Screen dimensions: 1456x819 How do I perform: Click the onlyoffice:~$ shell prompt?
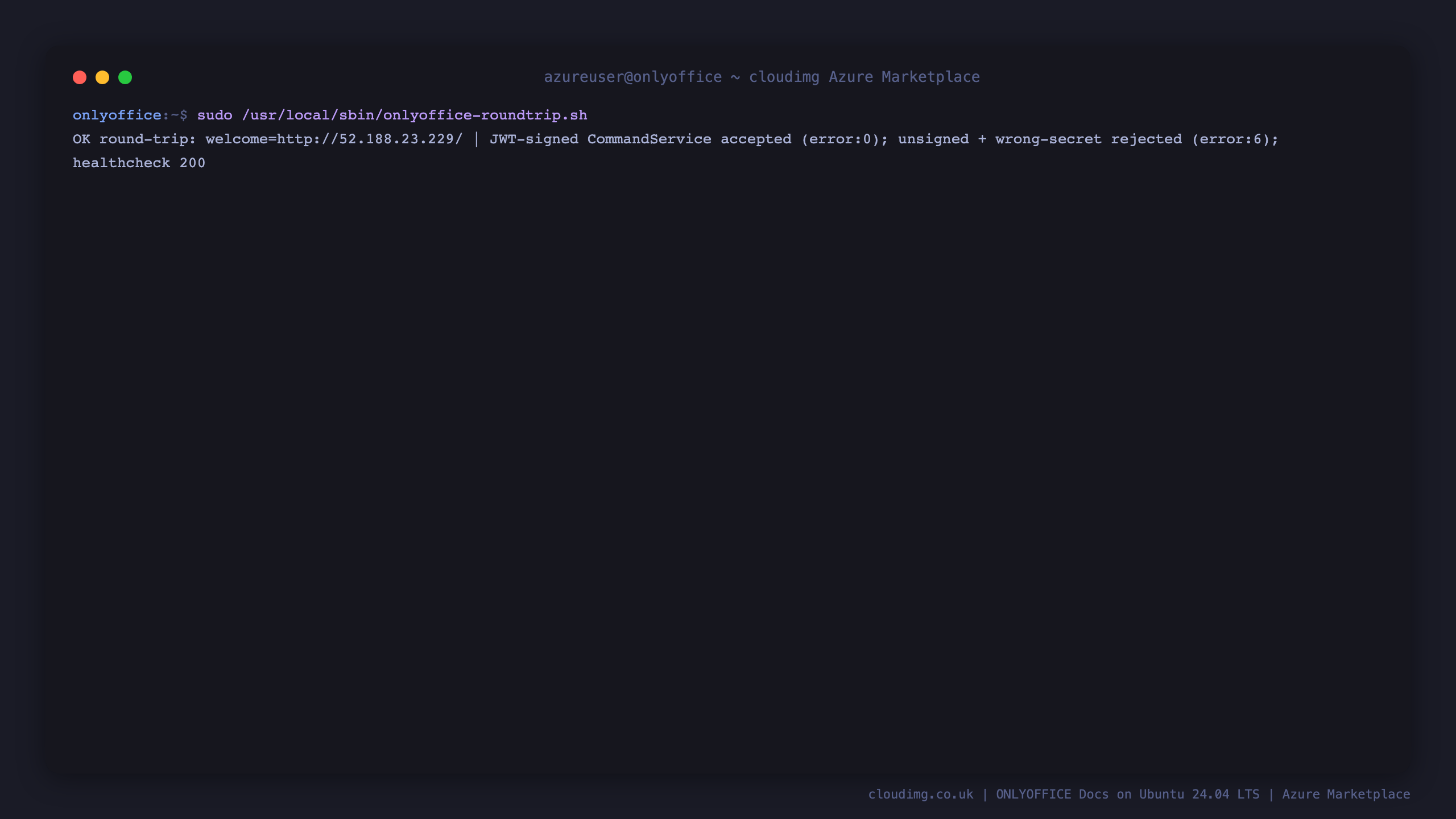pos(130,115)
